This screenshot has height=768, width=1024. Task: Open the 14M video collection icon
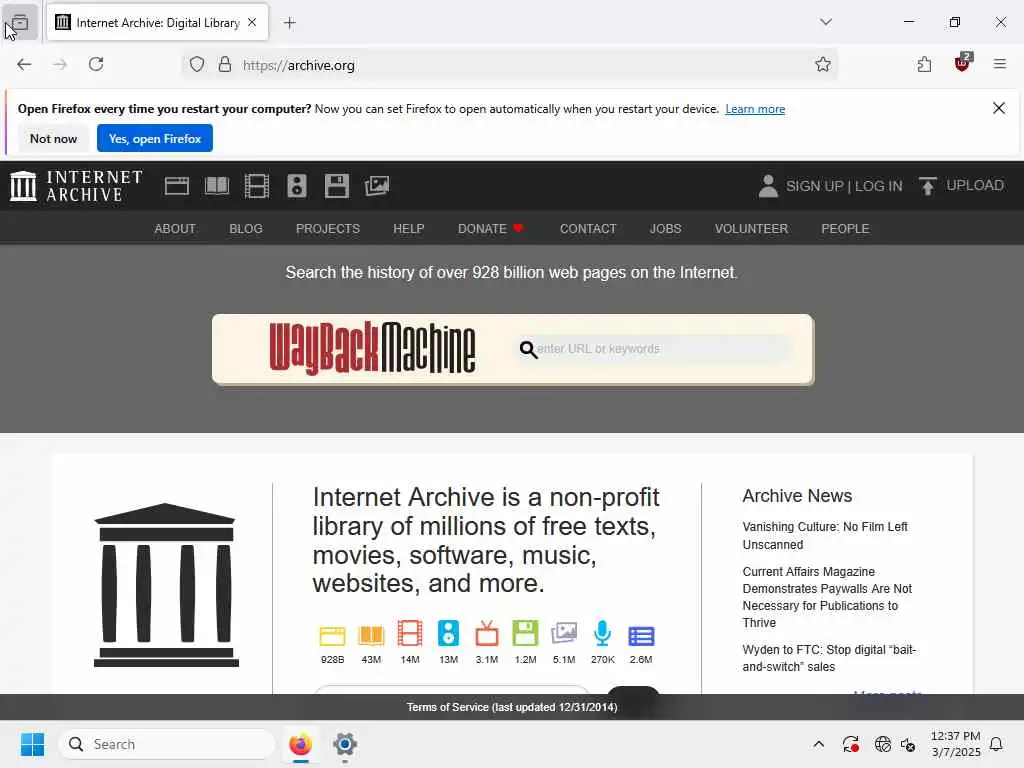(409, 633)
